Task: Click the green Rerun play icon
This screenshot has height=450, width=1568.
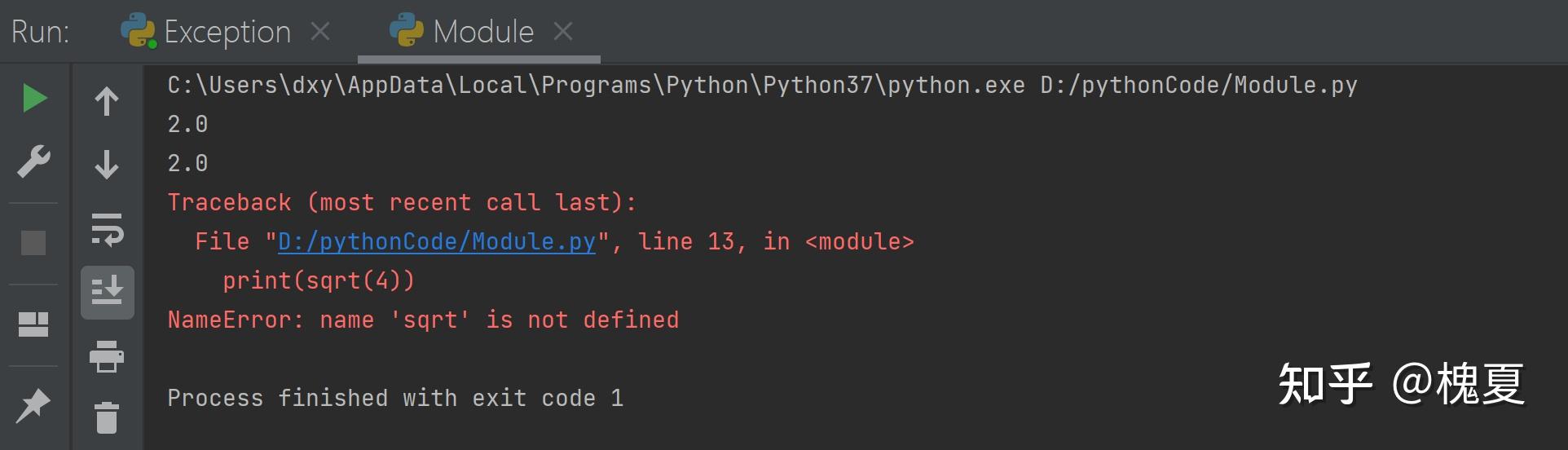Action: pos(34,99)
